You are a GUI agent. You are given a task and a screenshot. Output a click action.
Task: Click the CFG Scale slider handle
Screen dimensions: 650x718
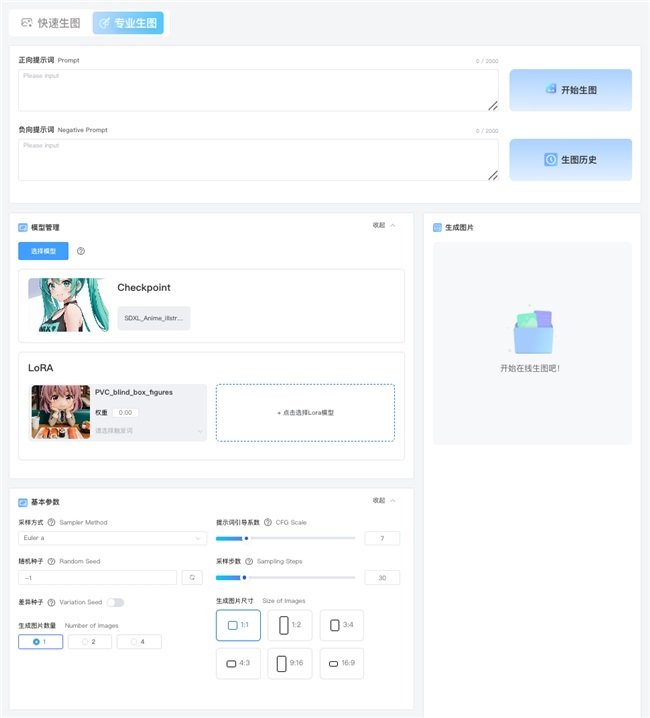(246, 538)
